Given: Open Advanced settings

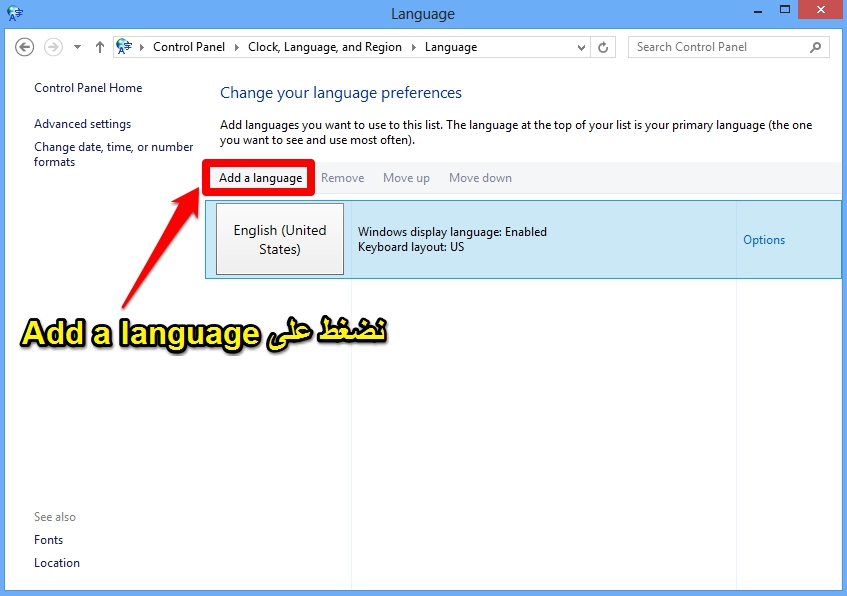Looking at the screenshot, I should point(82,124).
